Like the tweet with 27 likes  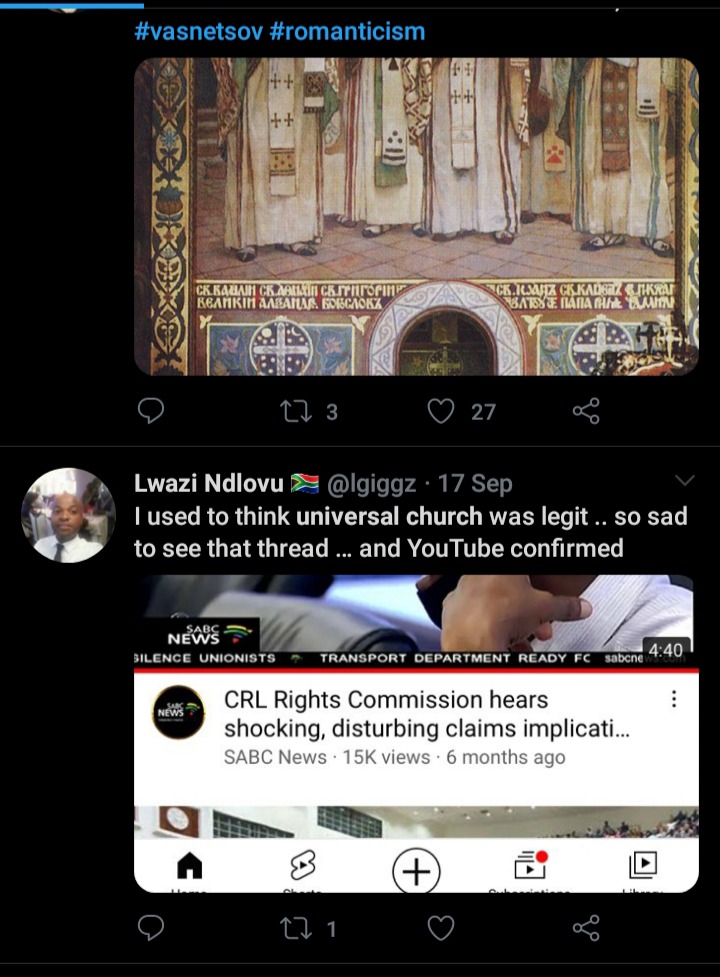(441, 411)
